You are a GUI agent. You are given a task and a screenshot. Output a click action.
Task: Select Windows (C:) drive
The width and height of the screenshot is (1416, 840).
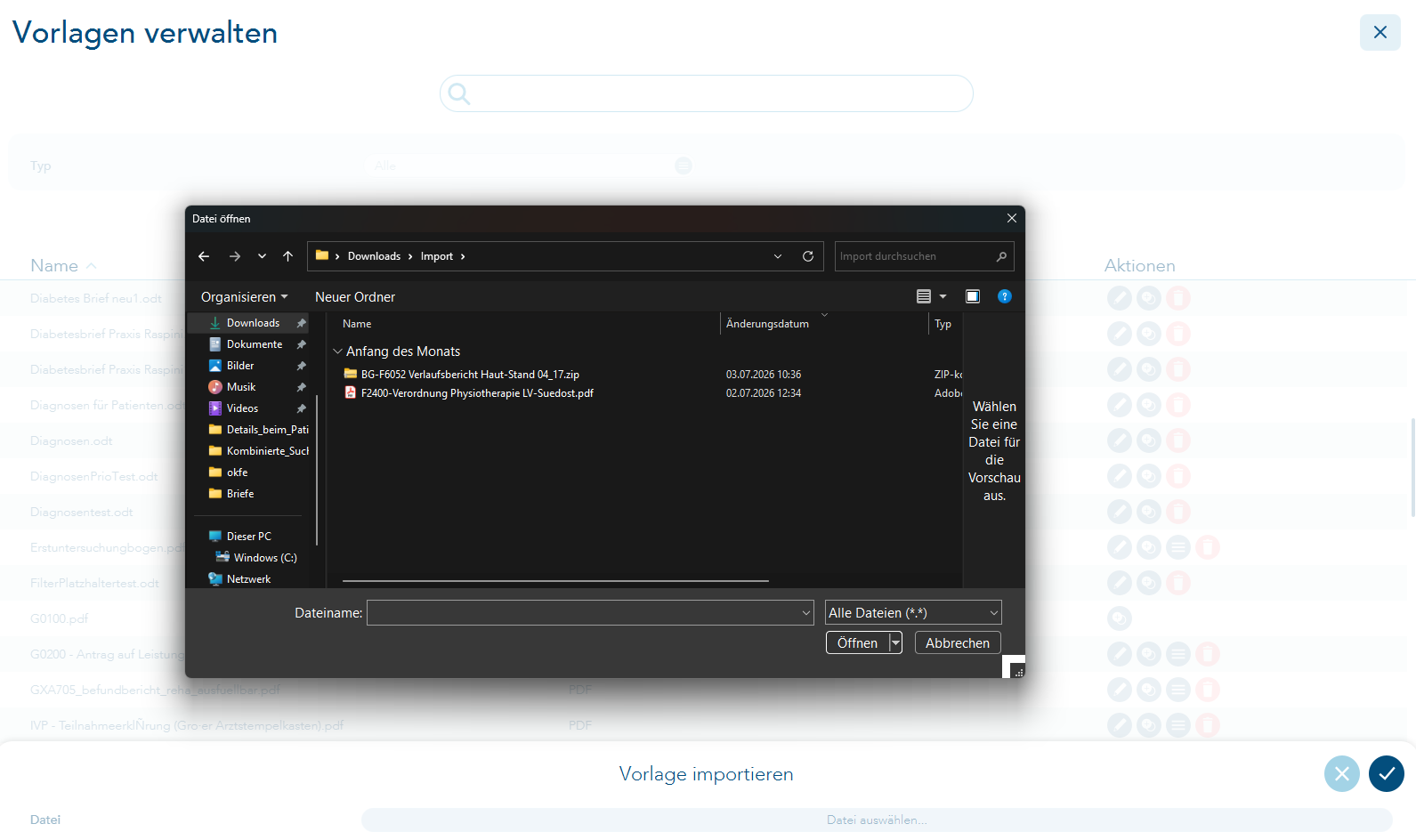click(x=265, y=558)
